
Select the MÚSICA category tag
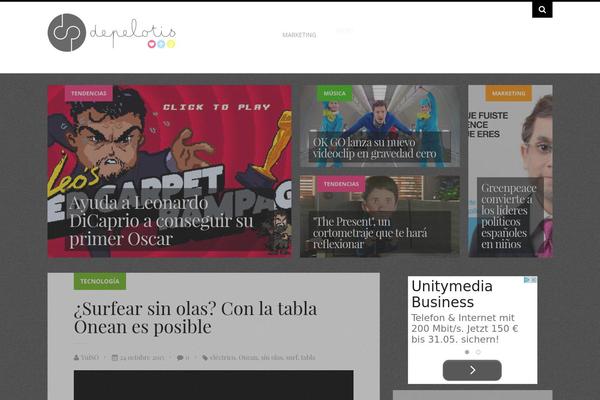click(x=334, y=93)
